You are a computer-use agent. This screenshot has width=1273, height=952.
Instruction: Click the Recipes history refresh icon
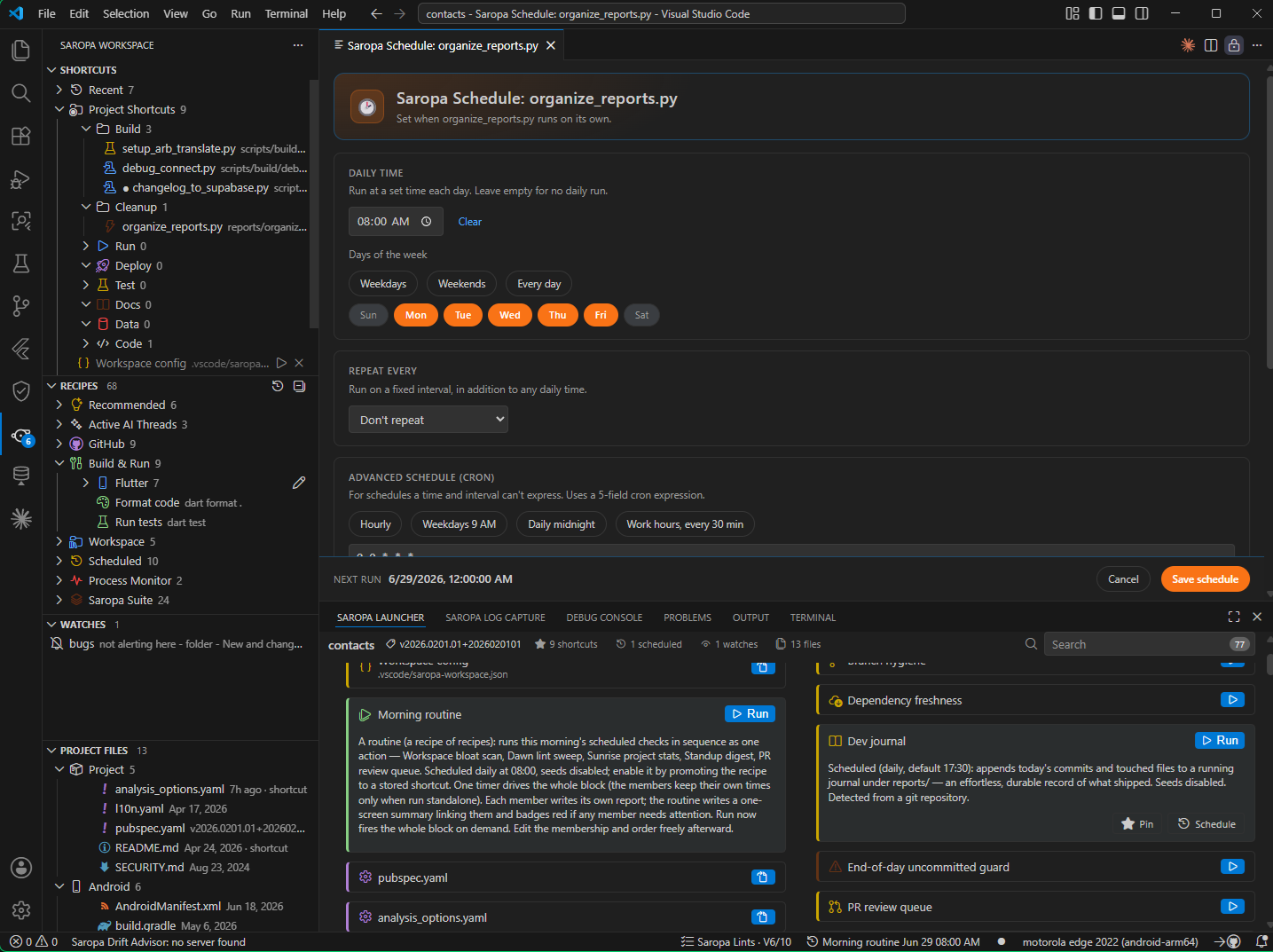[x=278, y=386]
